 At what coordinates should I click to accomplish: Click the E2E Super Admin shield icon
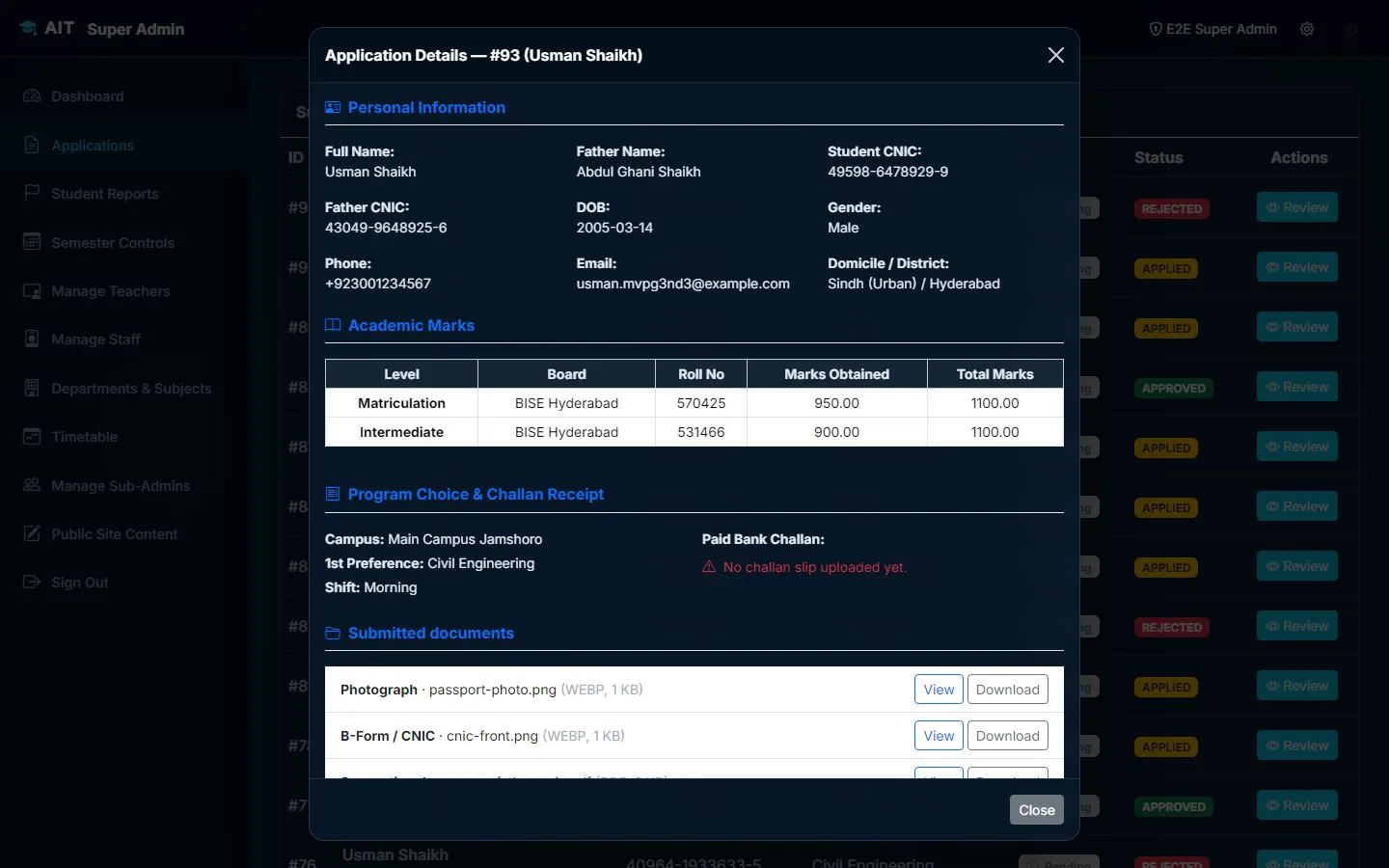point(1155,29)
